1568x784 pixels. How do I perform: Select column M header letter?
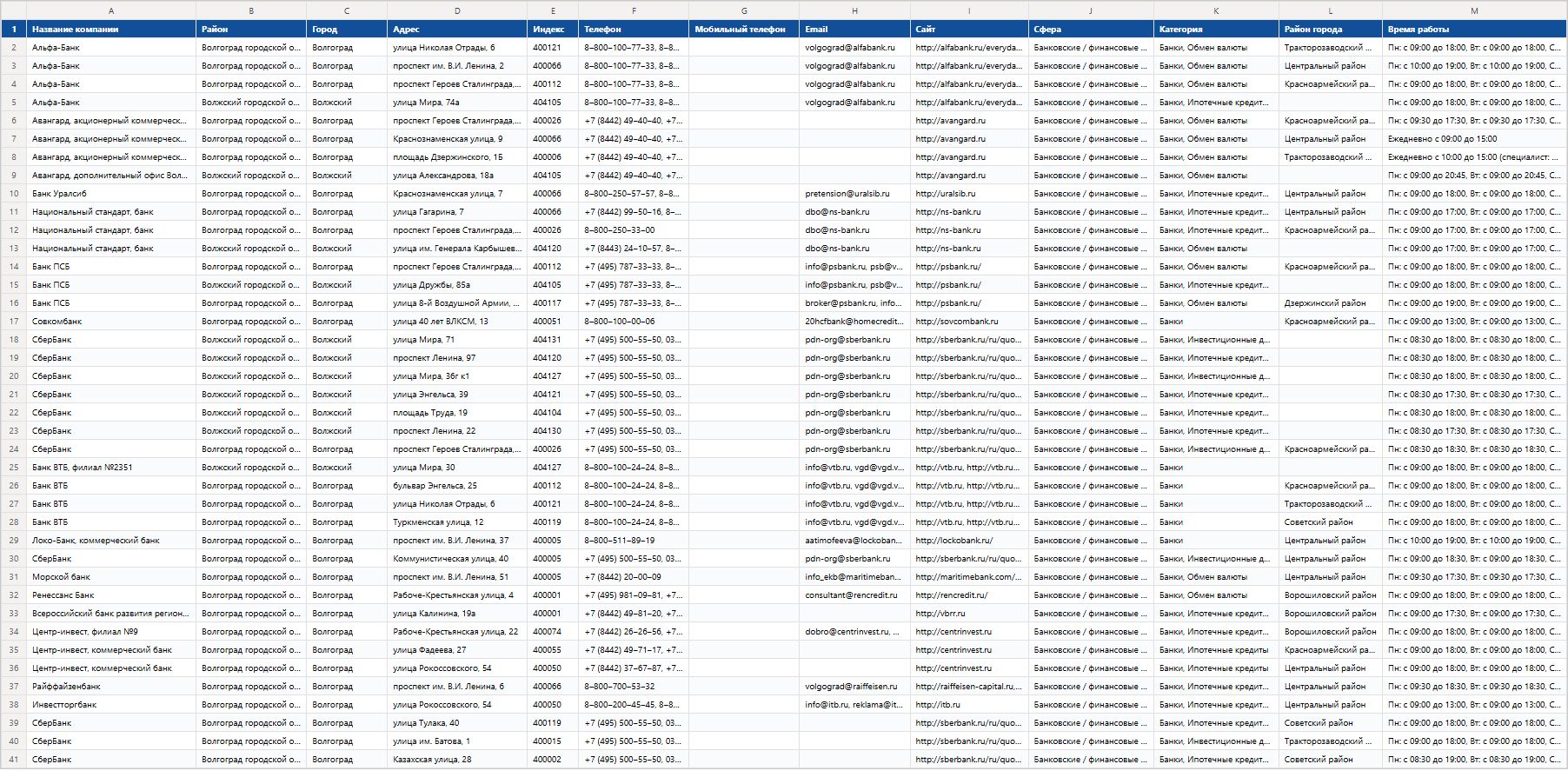[x=1474, y=10]
